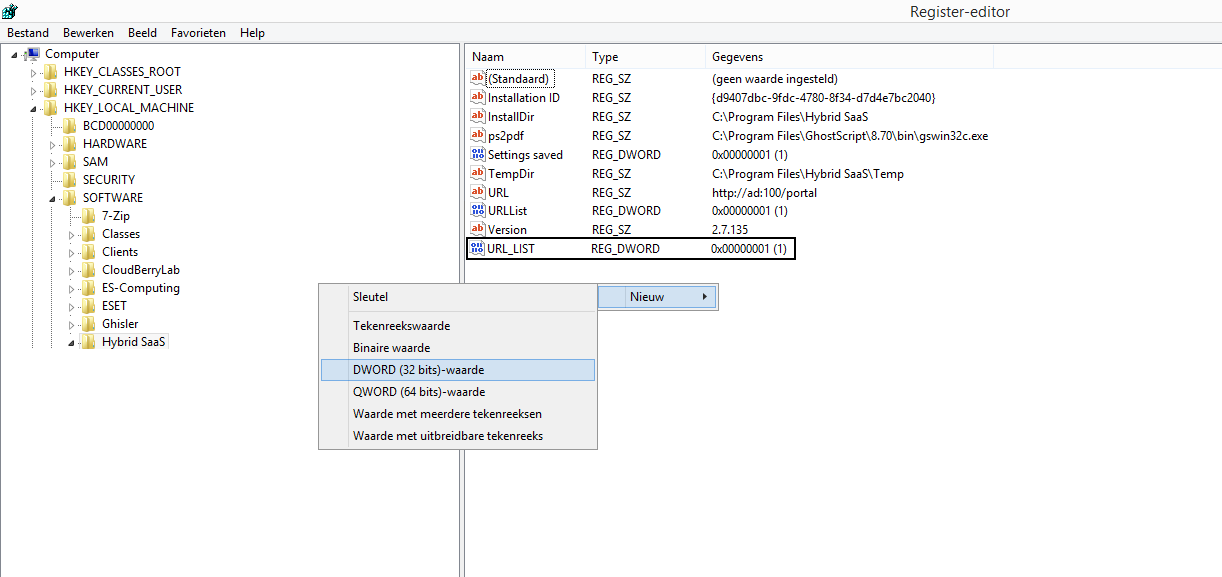Collapse the HKEY_LOCAL_MACHINE tree node
Viewport: 1222px width, 577px height.
34,109
